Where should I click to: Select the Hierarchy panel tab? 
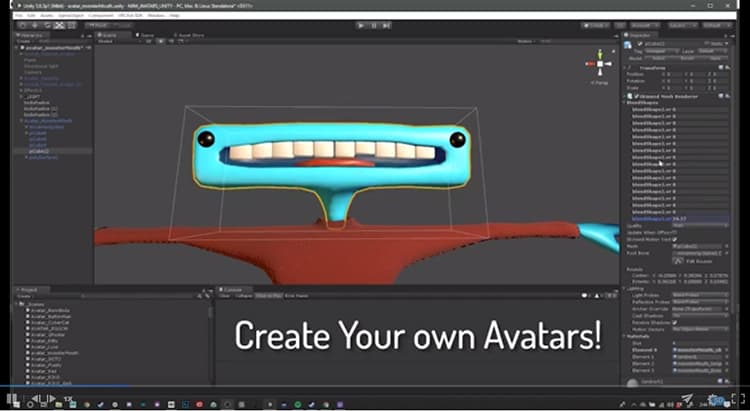[32, 35]
